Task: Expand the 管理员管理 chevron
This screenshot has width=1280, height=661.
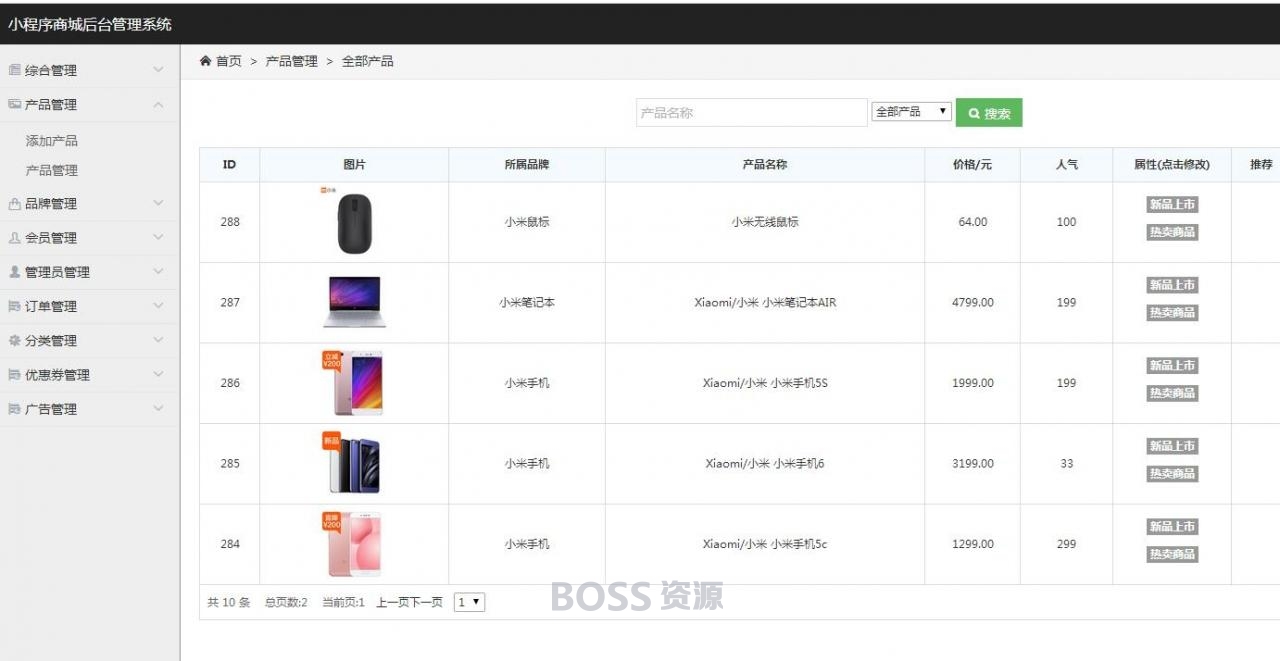Action: pos(158,272)
